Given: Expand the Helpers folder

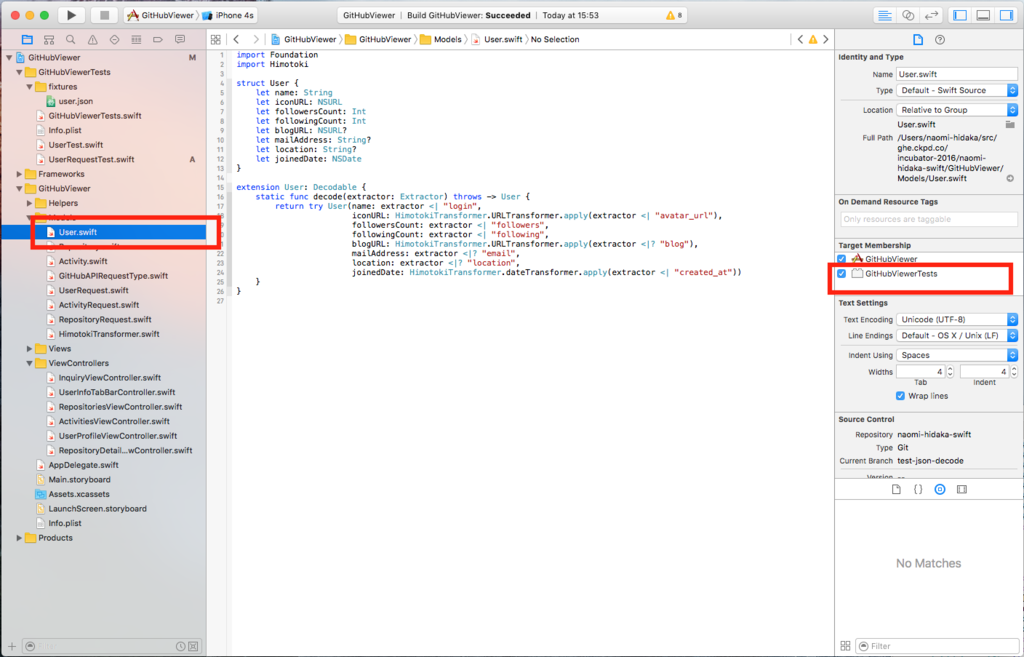Looking at the screenshot, I should pyautogui.click(x=29, y=203).
